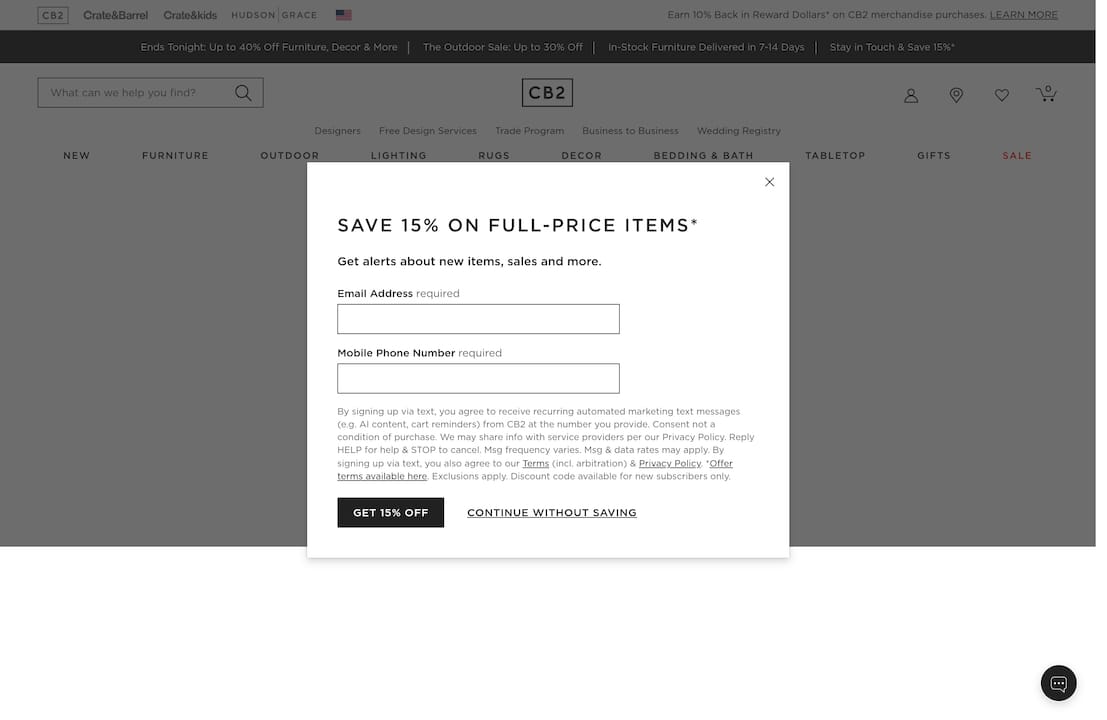The height and width of the screenshot is (720, 1107).
Task: Open the Trade Program page
Action: coord(529,131)
